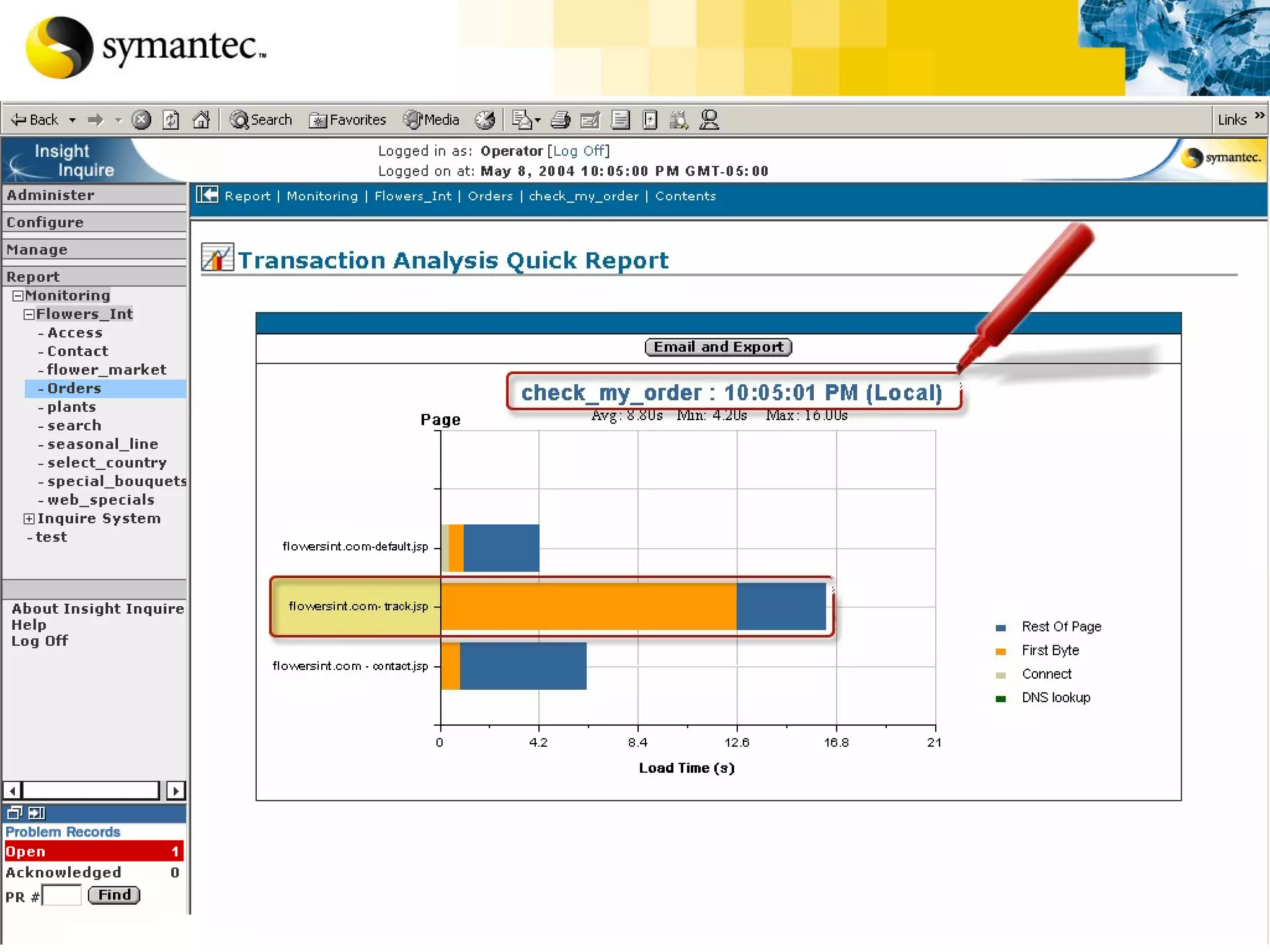Click the Refresh page icon
Viewport: 1270px width, 952px height.
[171, 119]
